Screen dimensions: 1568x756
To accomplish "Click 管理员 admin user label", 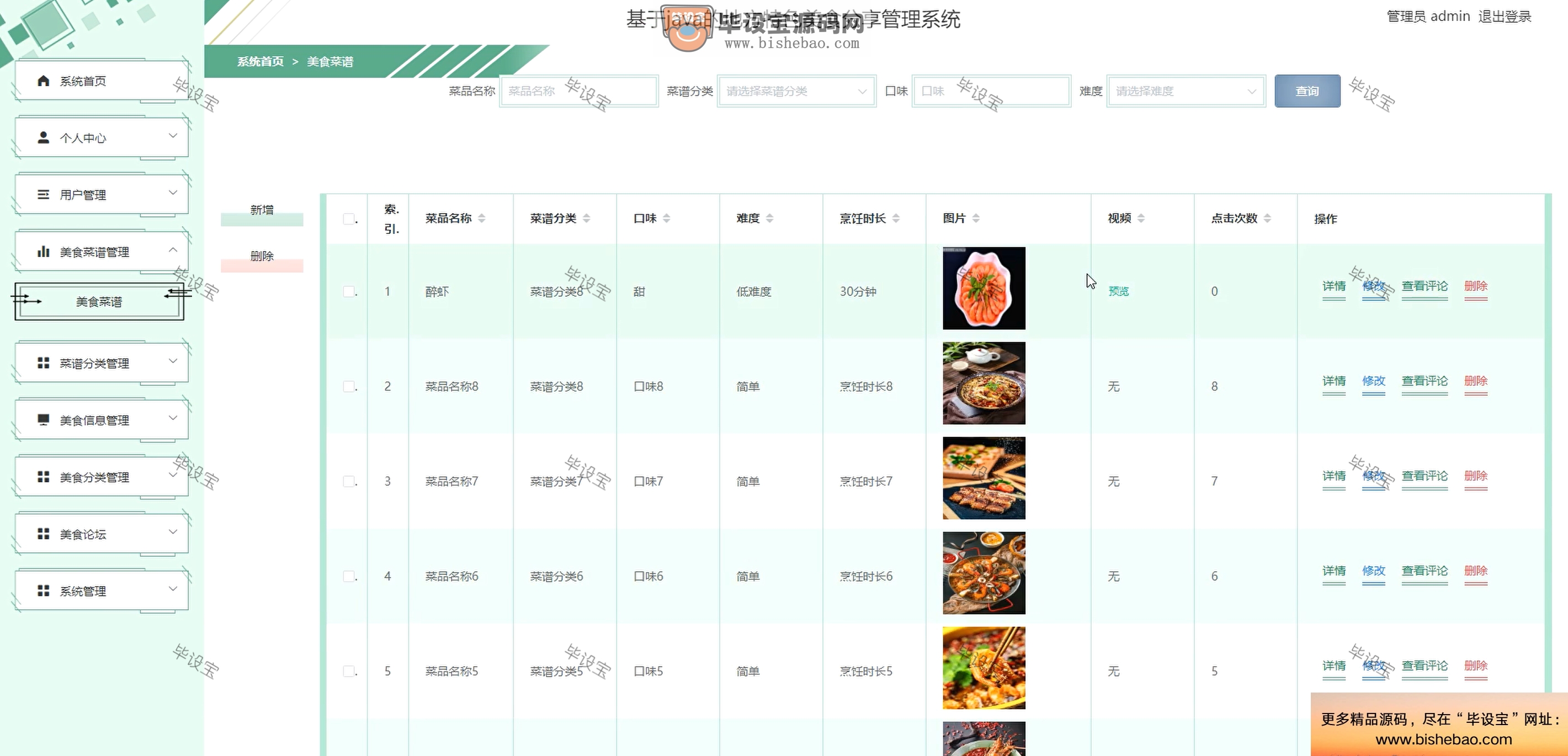I will point(1428,17).
